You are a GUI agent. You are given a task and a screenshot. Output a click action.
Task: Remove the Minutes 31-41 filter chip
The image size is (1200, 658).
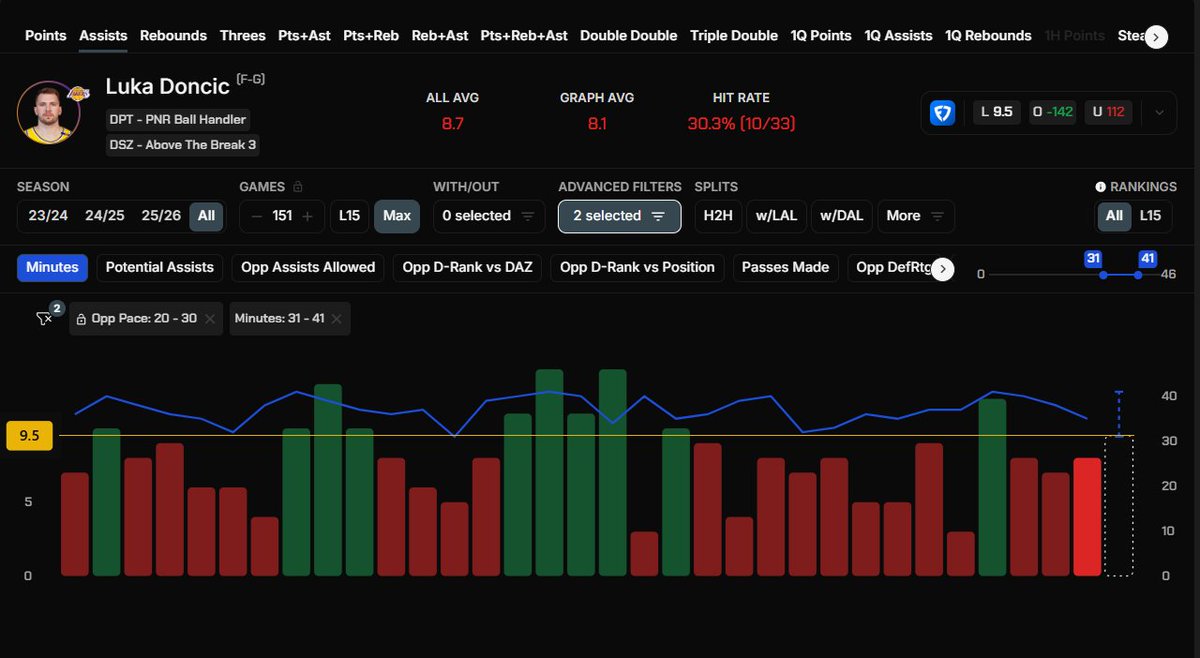pyautogui.click(x=336, y=318)
